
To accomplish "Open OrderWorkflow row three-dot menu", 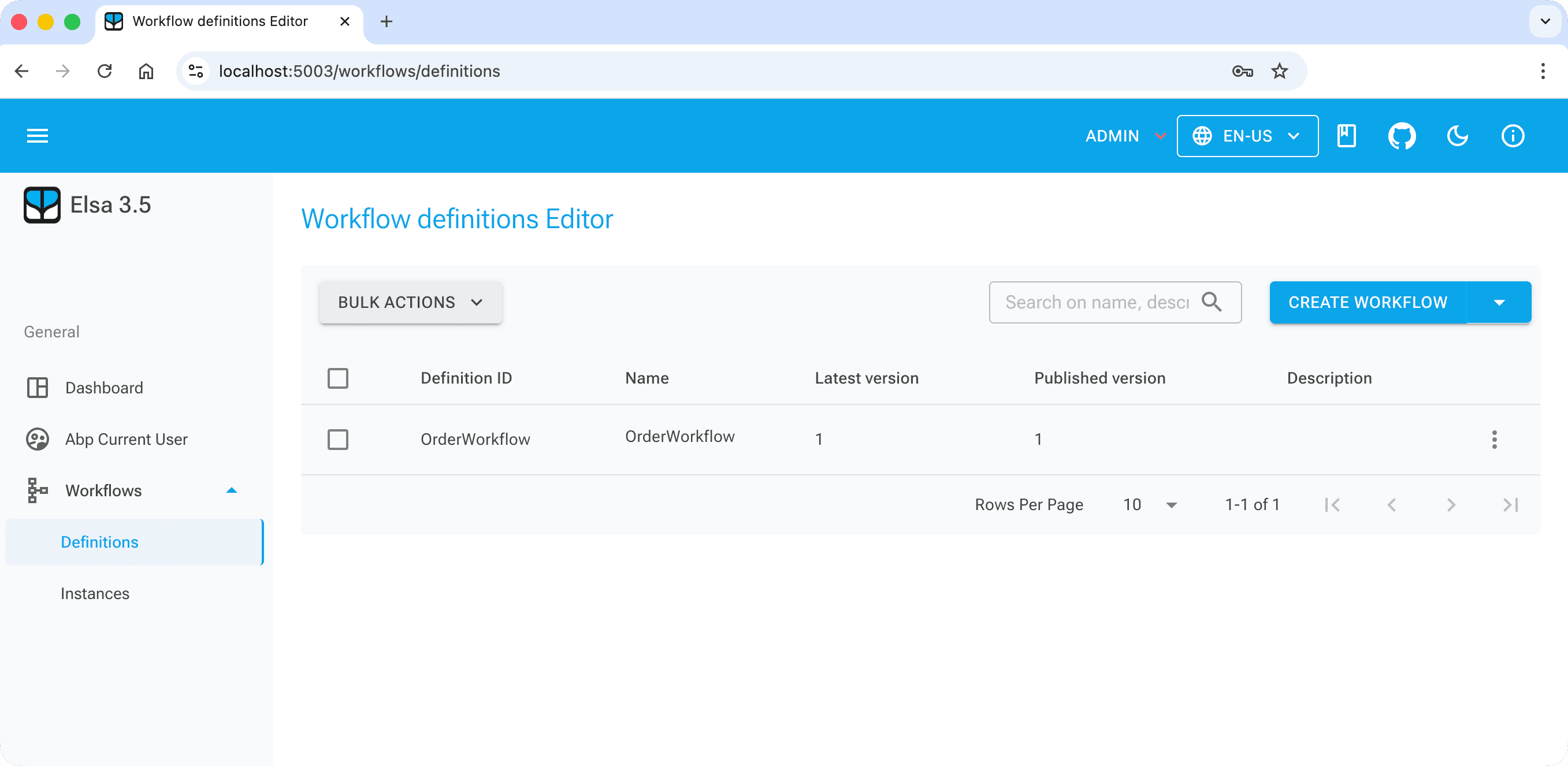I will [1493, 439].
